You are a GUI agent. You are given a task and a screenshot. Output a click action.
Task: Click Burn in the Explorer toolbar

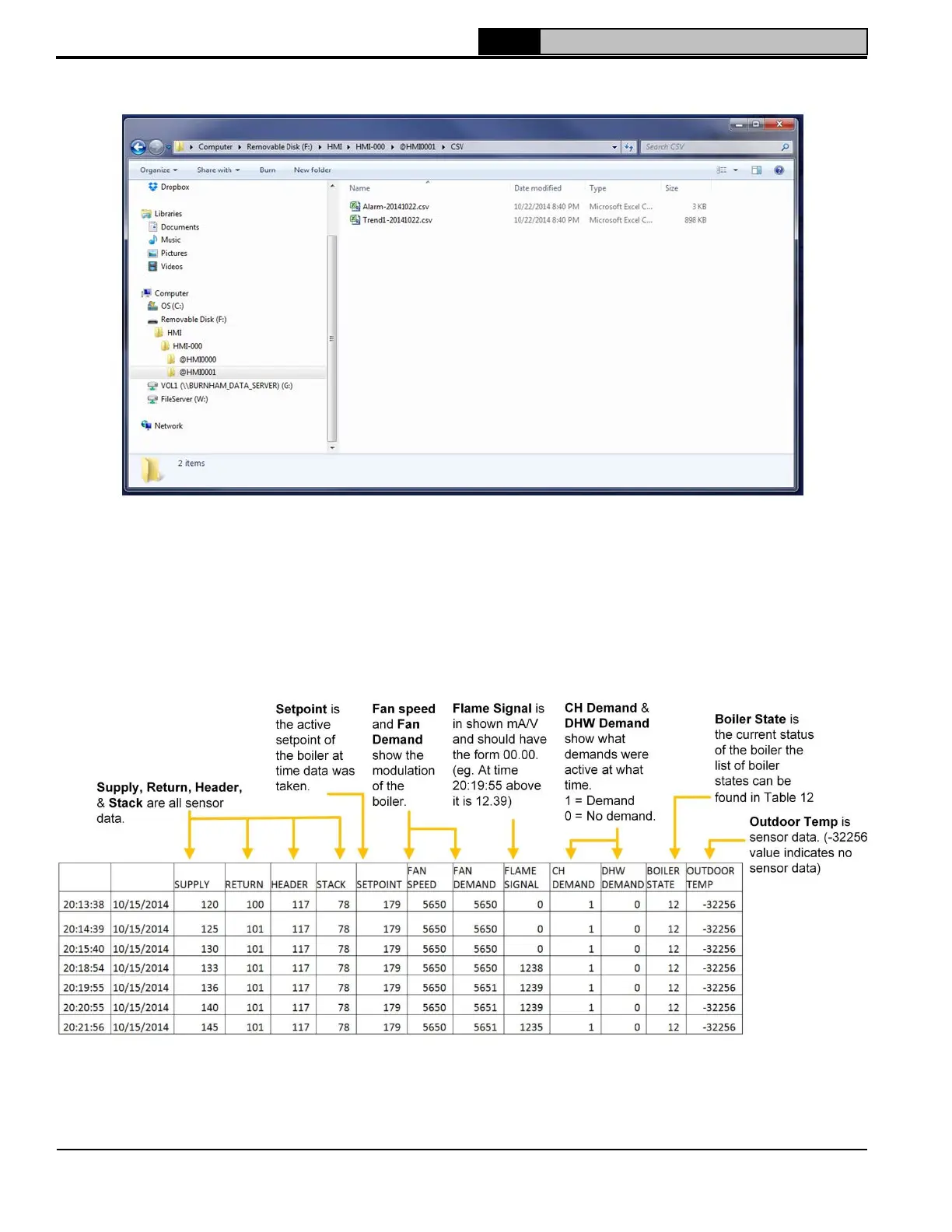pos(268,170)
